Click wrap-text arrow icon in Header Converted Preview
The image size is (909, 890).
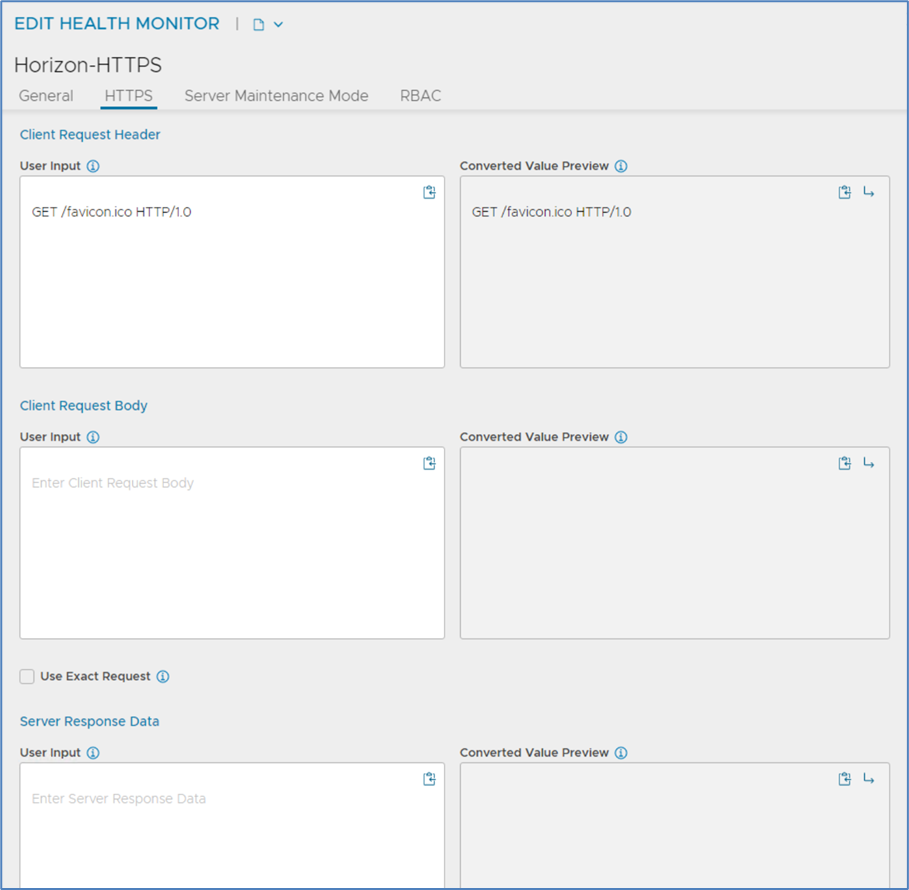coord(868,192)
